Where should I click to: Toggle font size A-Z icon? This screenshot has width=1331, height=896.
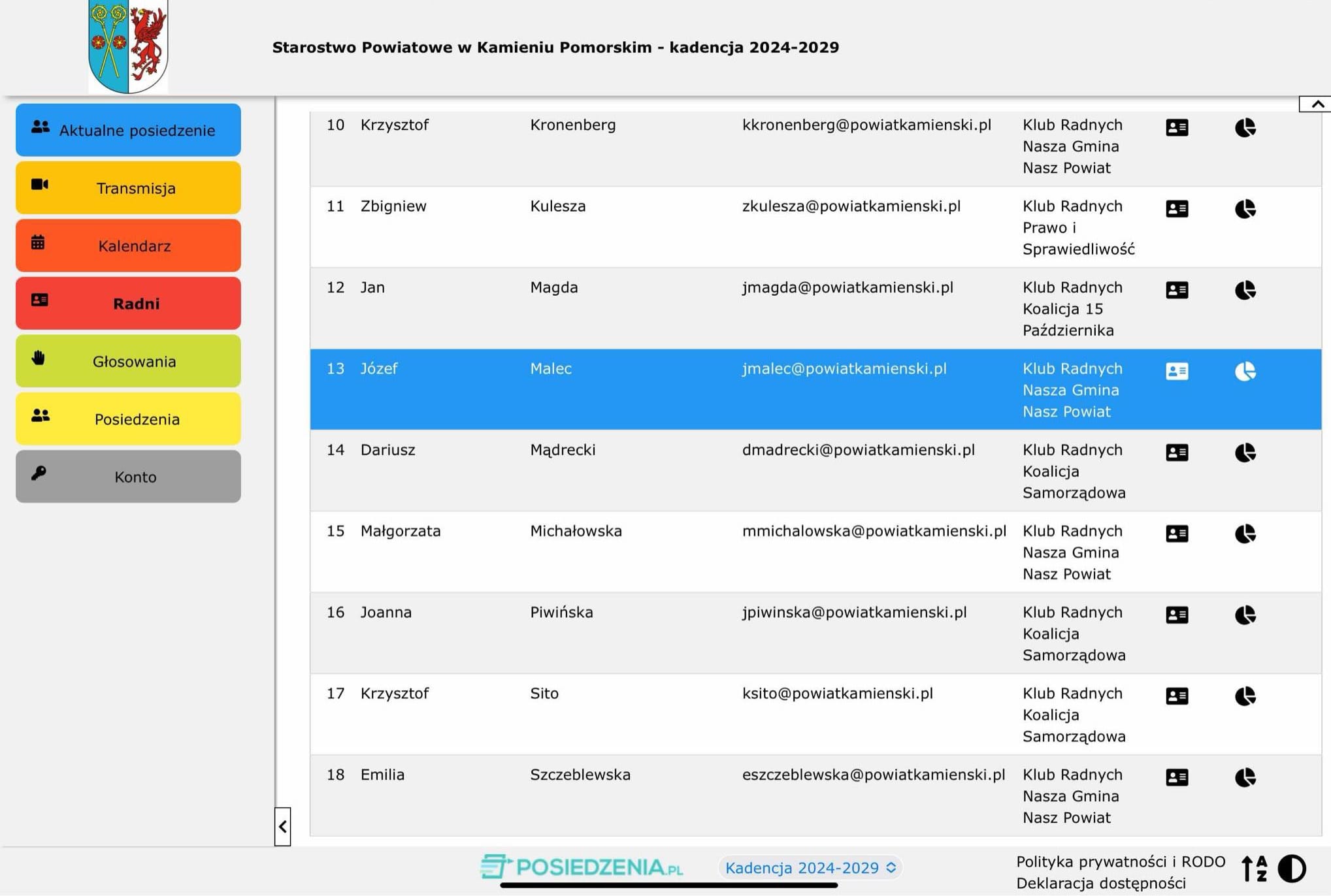(x=1254, y=869)
